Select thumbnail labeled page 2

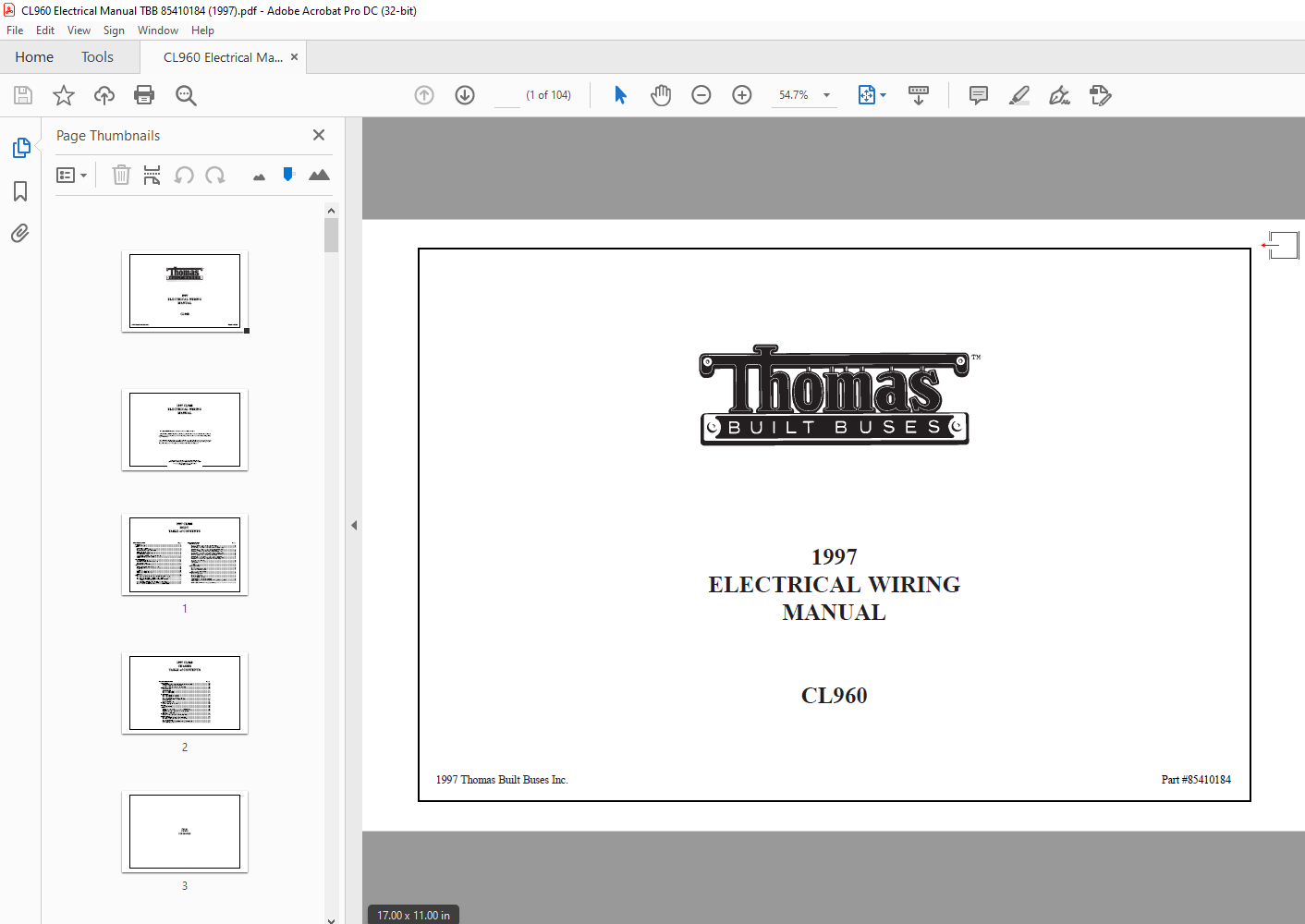[x=185, y=693]
